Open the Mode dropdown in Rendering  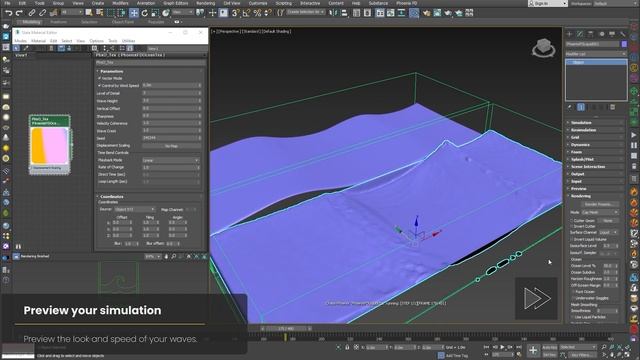point(600,212)
